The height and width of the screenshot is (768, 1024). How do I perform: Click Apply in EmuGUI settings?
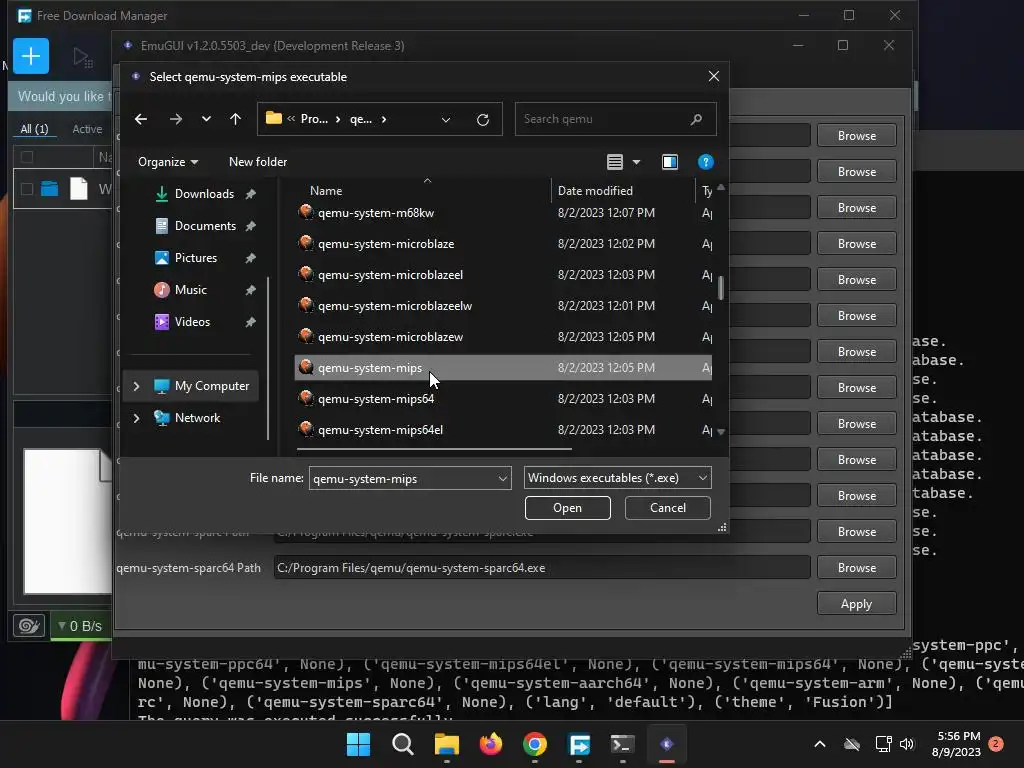pyautogui.click(x=856, y=604)
